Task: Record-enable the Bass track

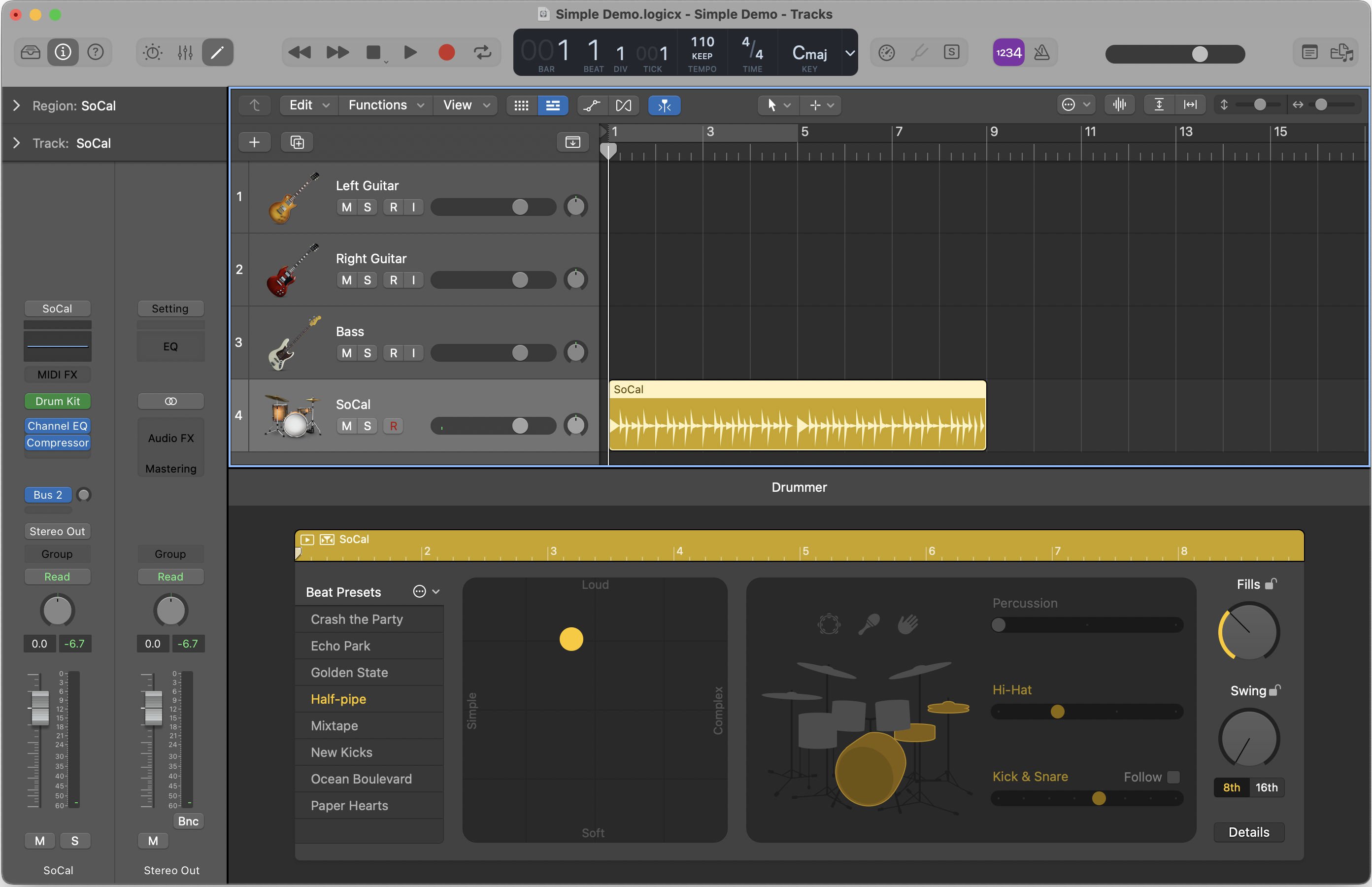Action: click(393, 352)
